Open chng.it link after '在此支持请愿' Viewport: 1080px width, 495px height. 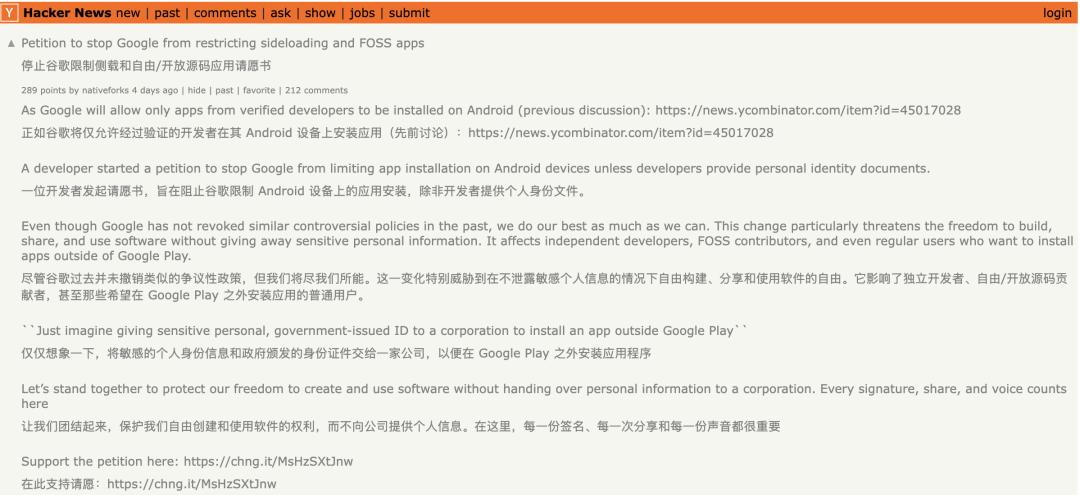point(191,484)
